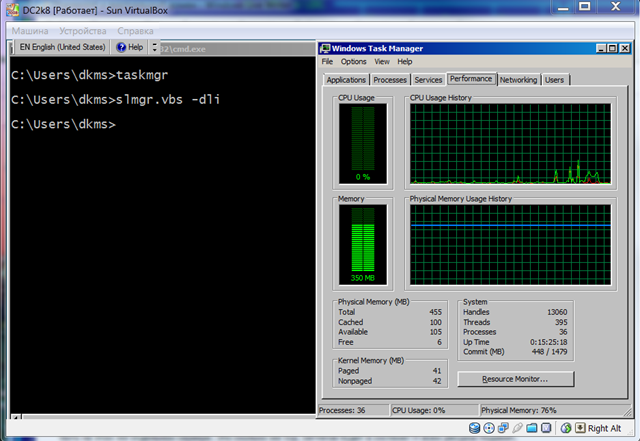640x441 pixels.
Task: Switch to the Users tab
Action: click(x=554, y=80)
